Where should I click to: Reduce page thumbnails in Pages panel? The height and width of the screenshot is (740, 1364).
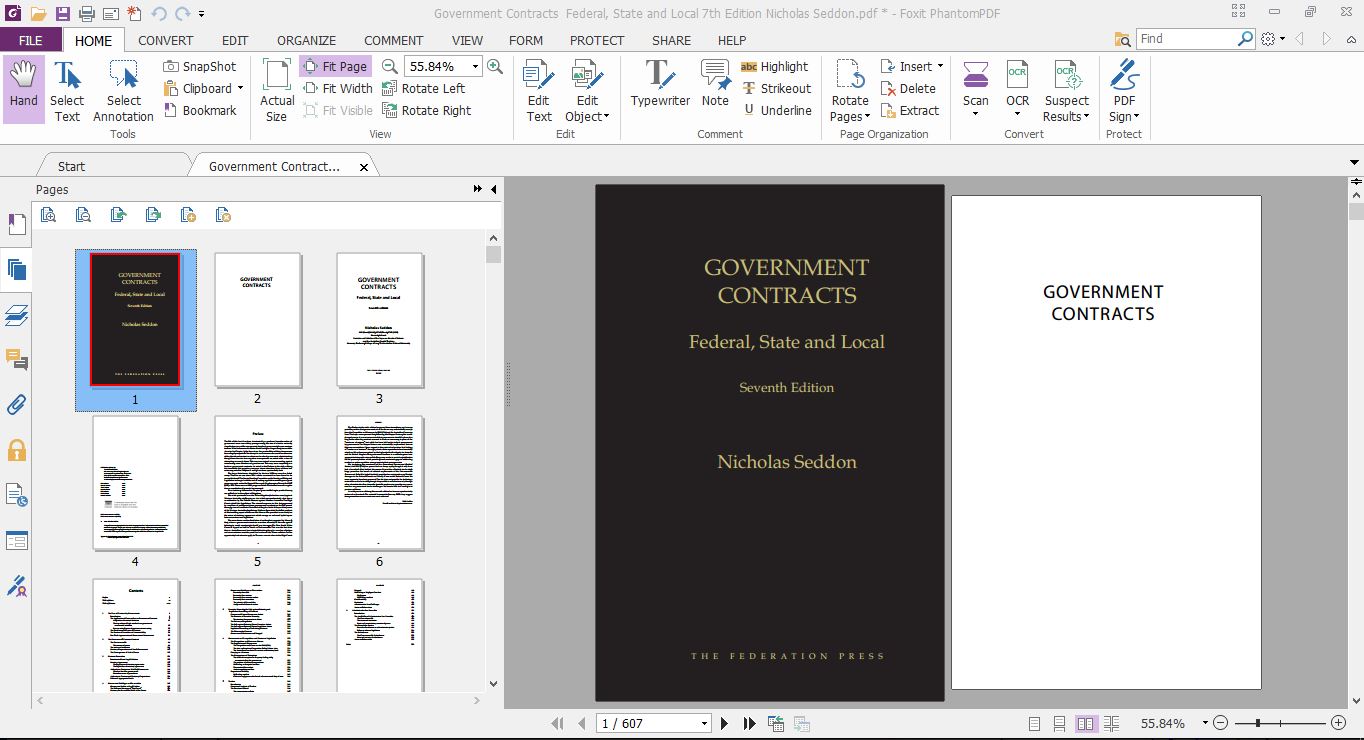tap(83, 214)
